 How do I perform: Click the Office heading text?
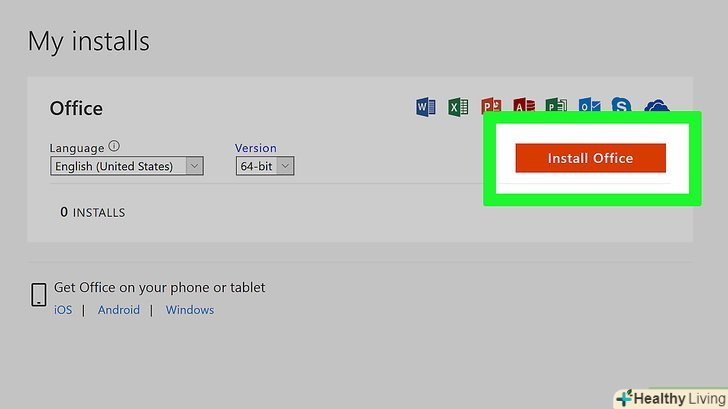[x=76, y=108]
